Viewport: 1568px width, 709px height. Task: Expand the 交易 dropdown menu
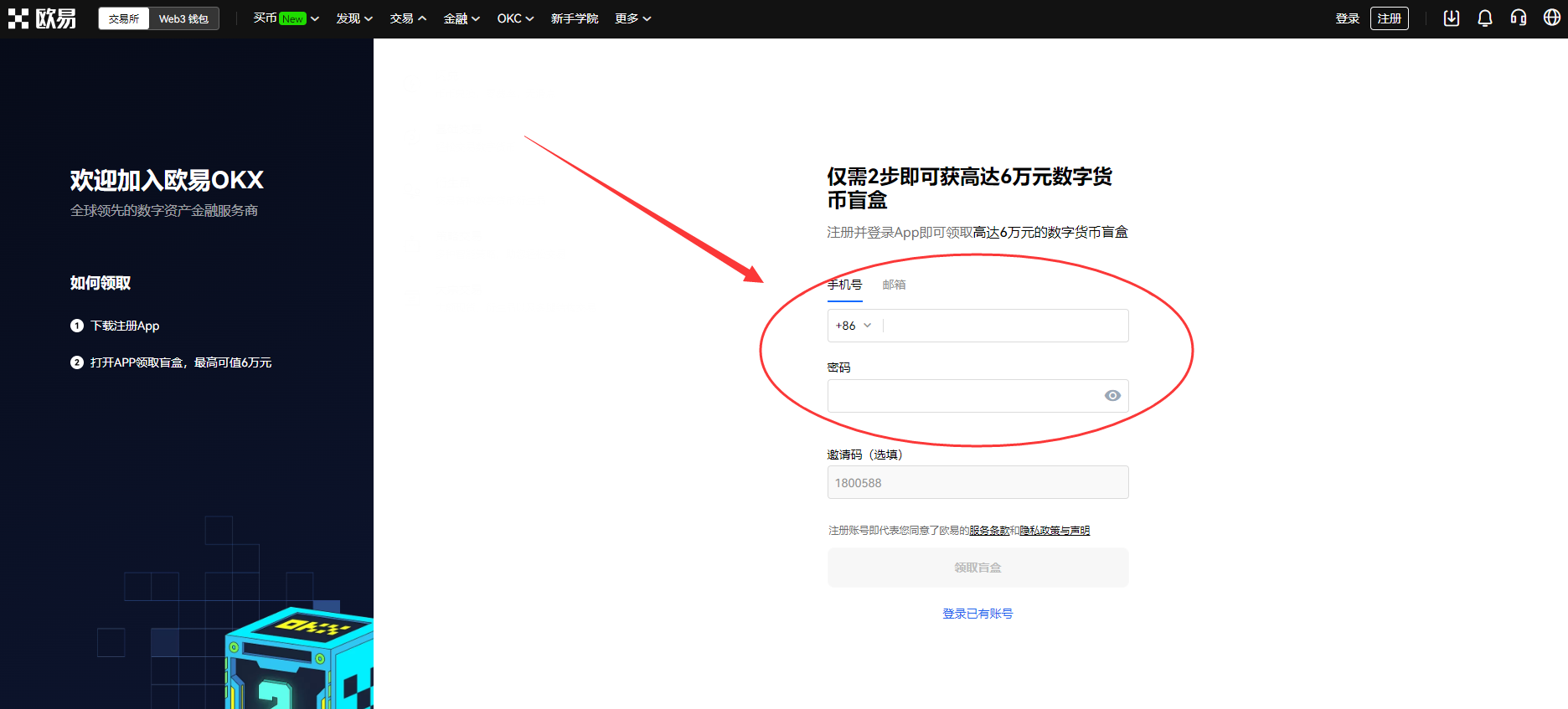(x=408, y=18)
